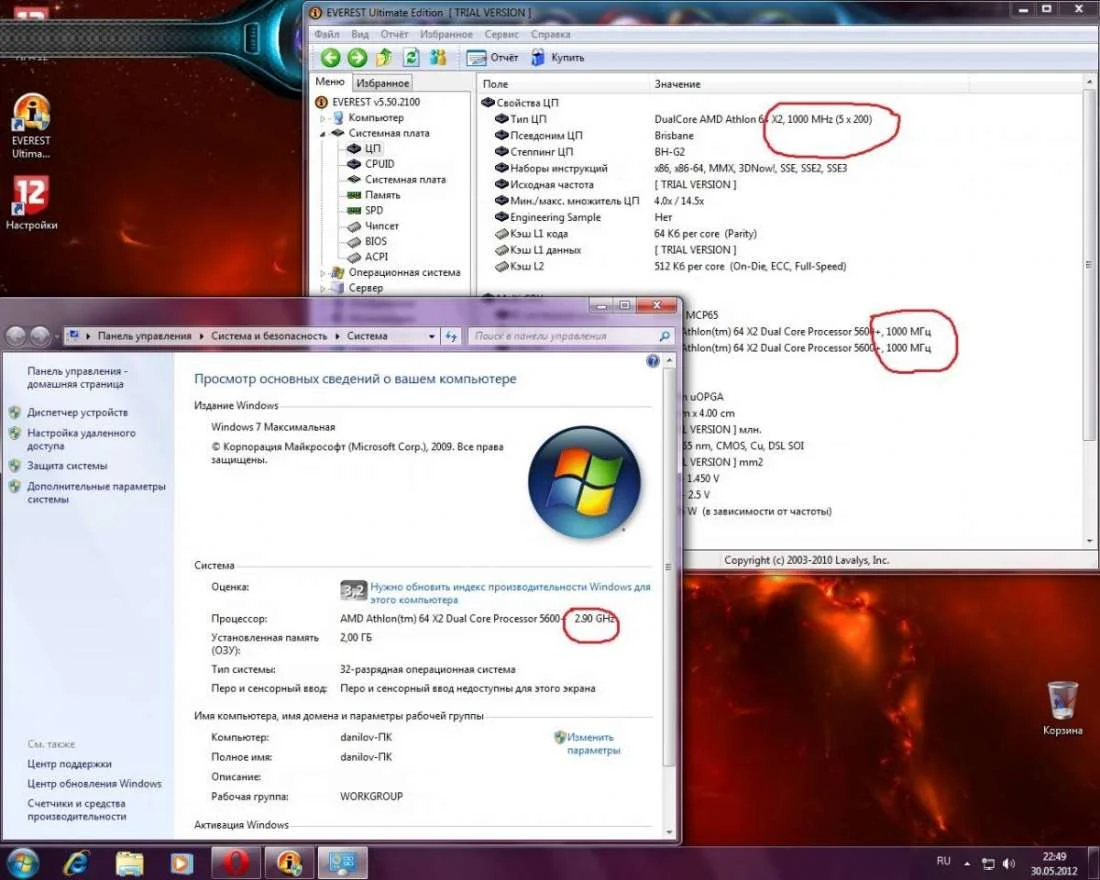Click the Refresh icon in EVEREST toolbar
The image size is (1100, 880).
click(x=410, y=58)
